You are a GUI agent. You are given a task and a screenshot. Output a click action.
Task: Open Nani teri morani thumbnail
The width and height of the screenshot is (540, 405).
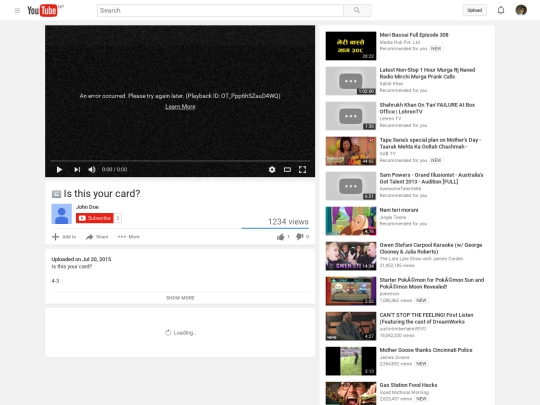(351, 221)
